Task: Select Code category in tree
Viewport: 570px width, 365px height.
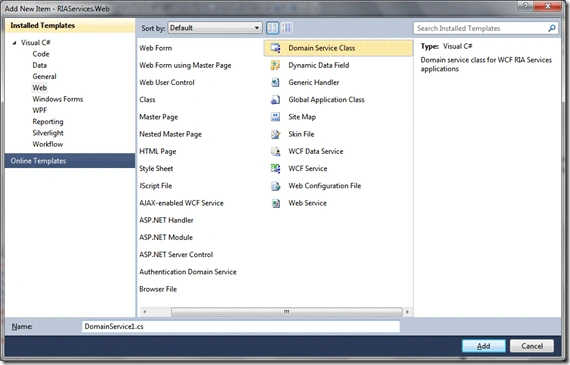Action: (41, 54)
